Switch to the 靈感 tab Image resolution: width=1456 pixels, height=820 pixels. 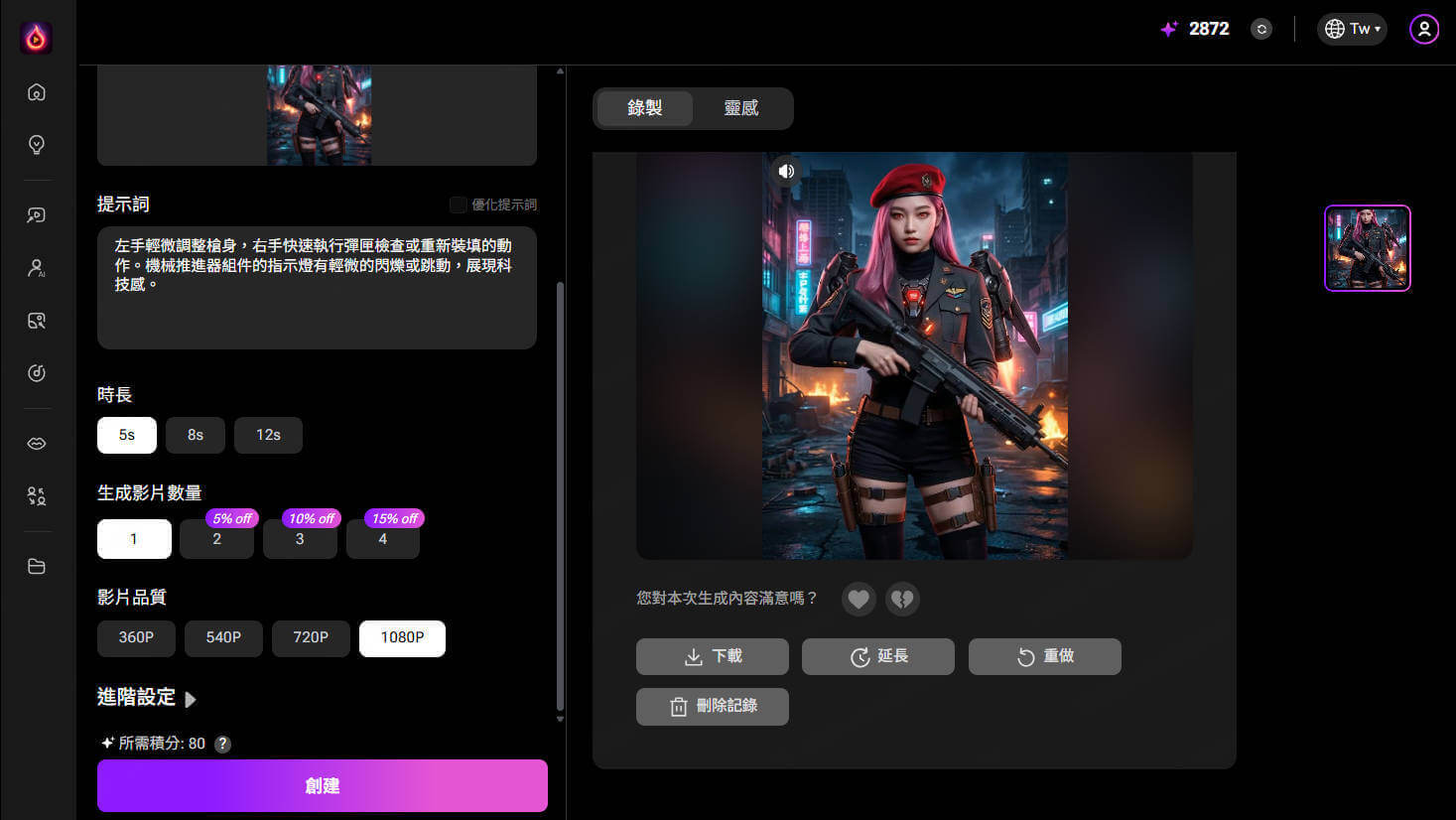(x=742, y=108)
